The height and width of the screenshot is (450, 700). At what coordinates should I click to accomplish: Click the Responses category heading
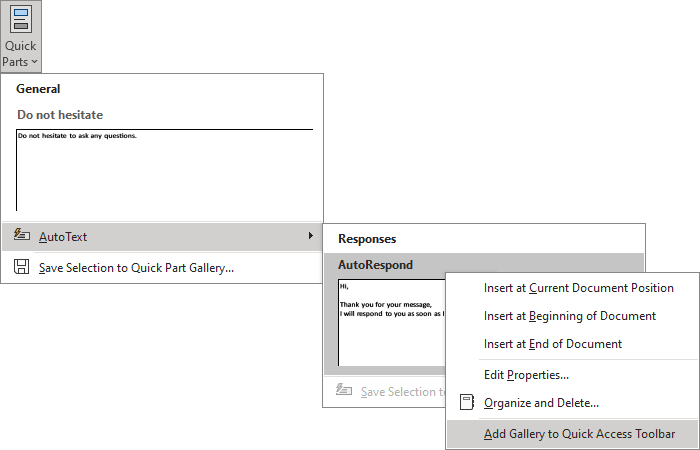coord(367,239)
